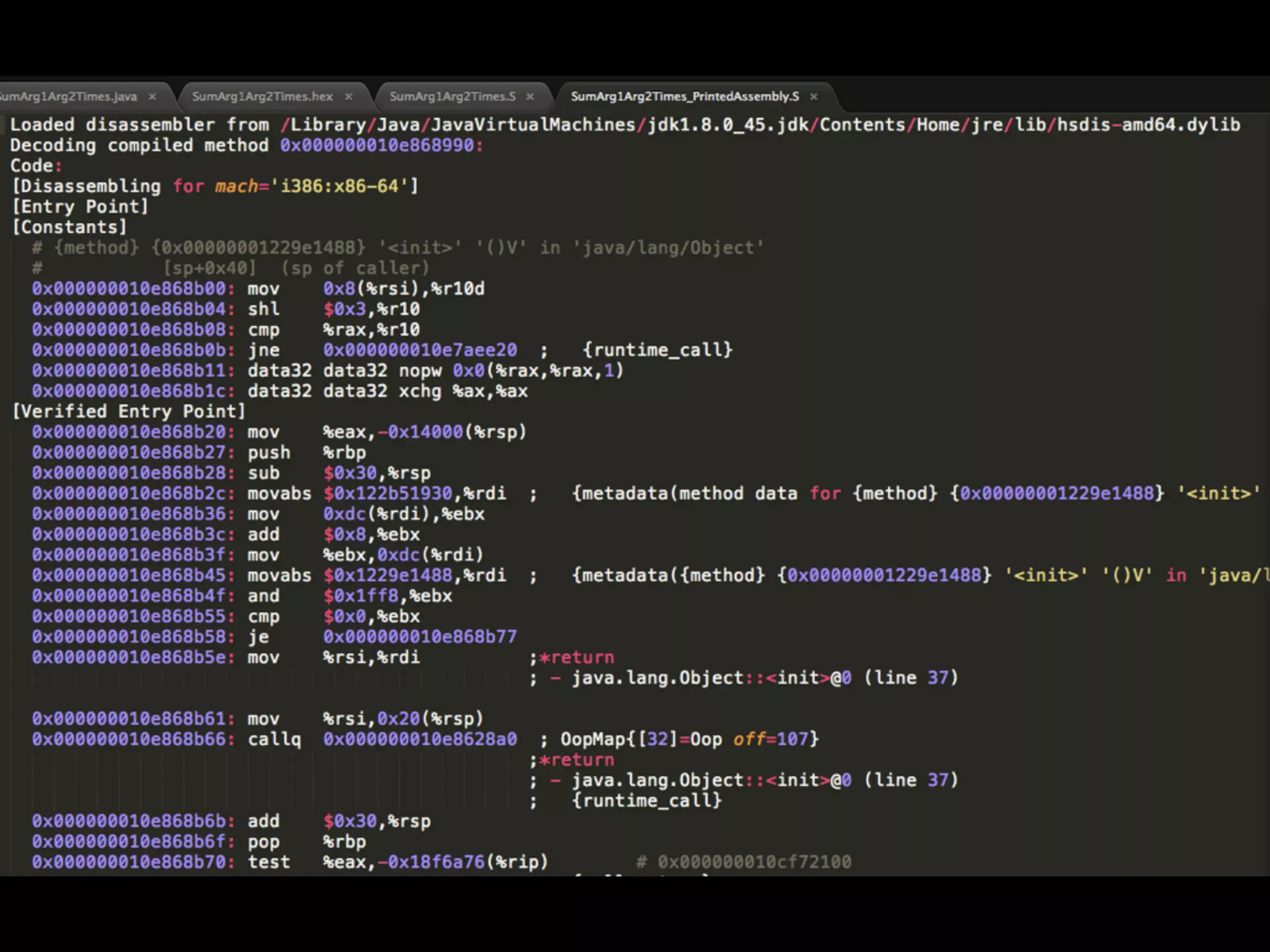
Task: Activate the SumArg1Arg2Times_PrintedAssembly.S tab
Action: (684, 97)
